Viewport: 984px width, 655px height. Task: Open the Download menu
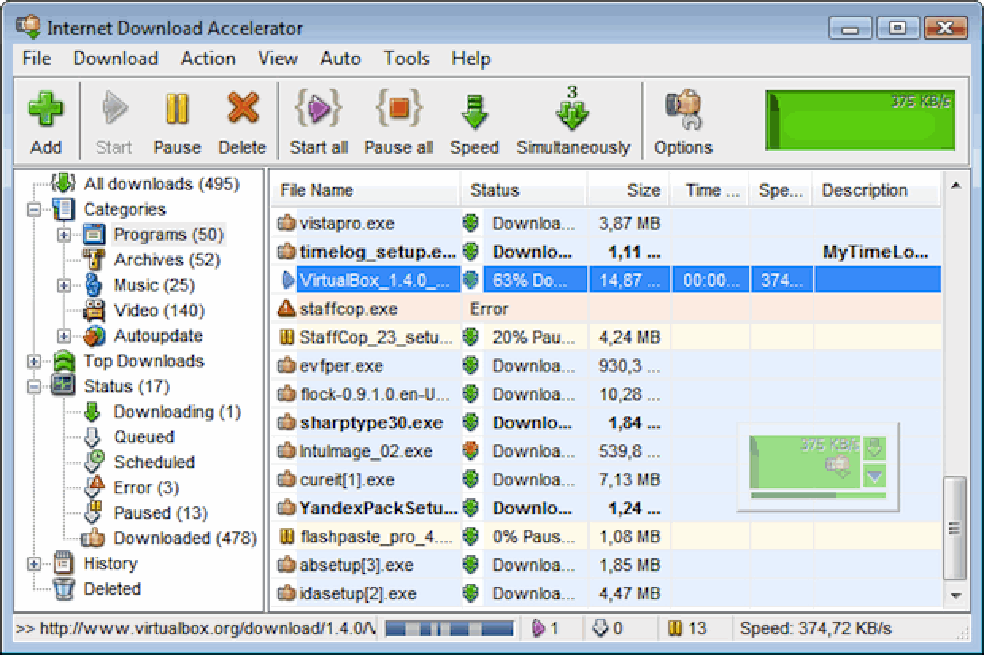116,59
